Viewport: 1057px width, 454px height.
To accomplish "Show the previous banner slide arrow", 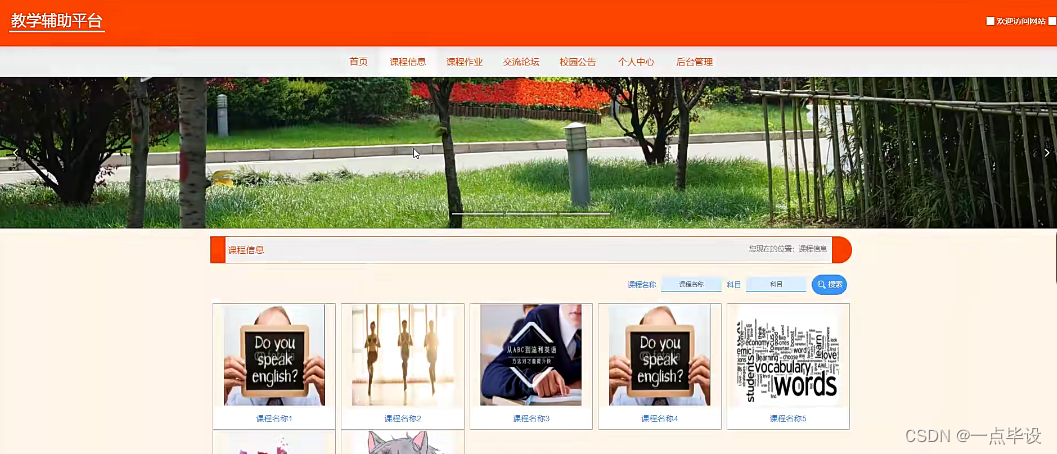I will [x=16, y=153].
